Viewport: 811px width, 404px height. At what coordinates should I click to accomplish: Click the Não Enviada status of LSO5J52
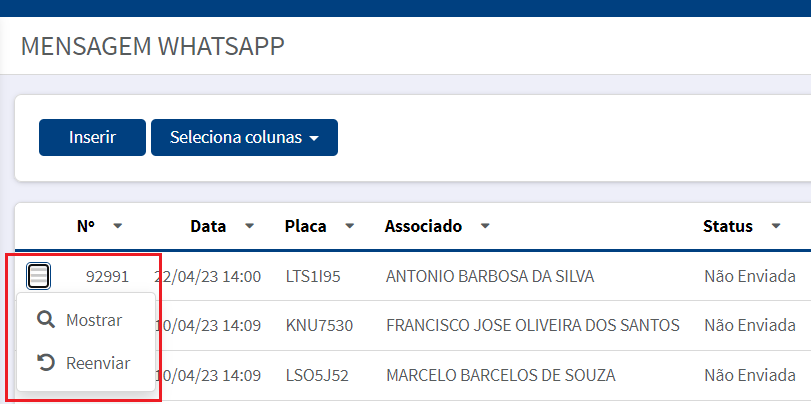click(749, 375)
